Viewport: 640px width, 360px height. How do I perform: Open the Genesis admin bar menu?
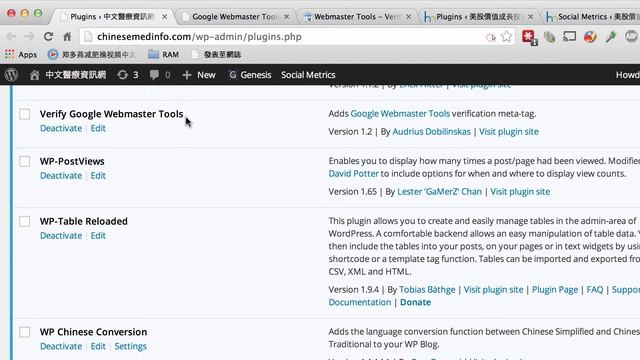(250, 75)
